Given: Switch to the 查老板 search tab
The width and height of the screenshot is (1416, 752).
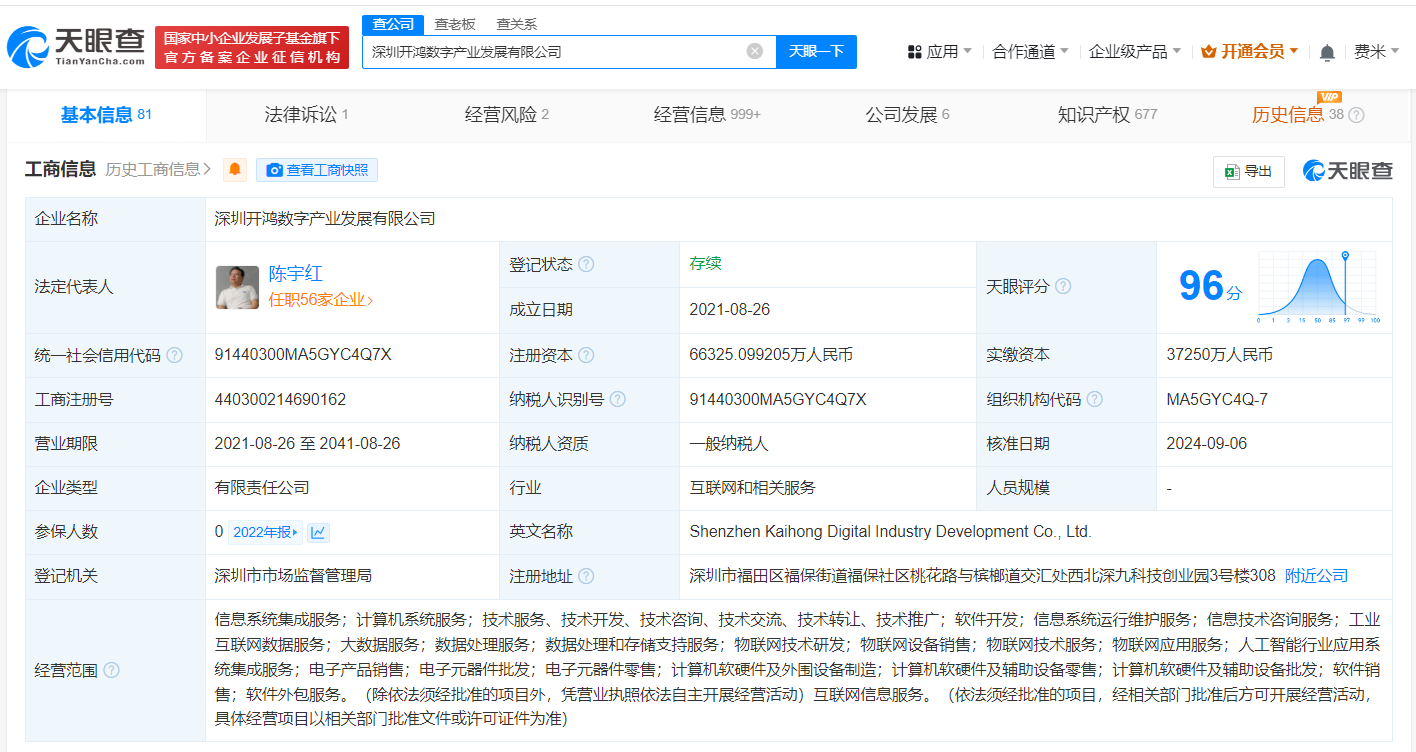Looking at the screenshot, I should tap(455, 24).
